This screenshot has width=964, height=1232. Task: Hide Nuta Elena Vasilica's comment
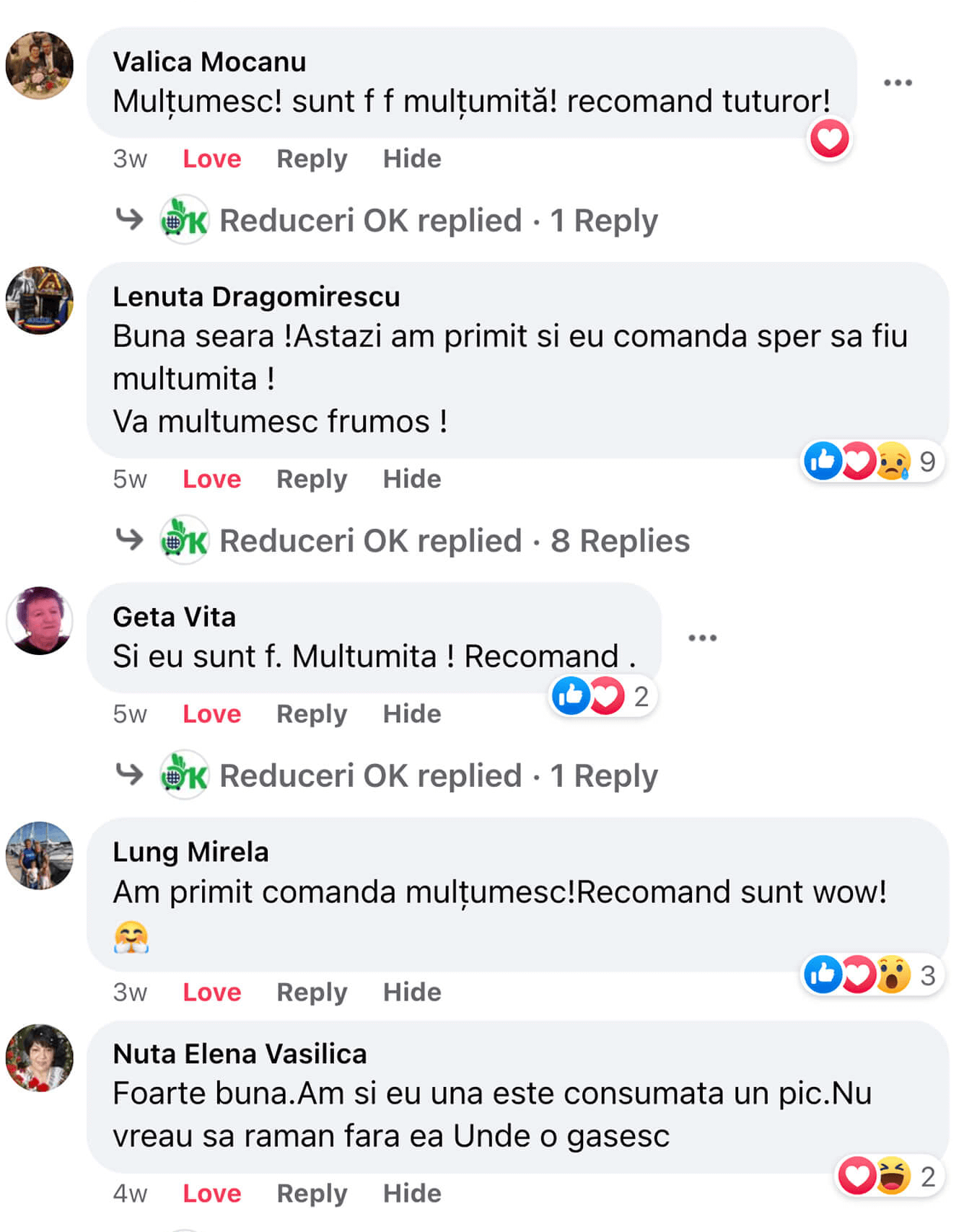(411, 1193)
